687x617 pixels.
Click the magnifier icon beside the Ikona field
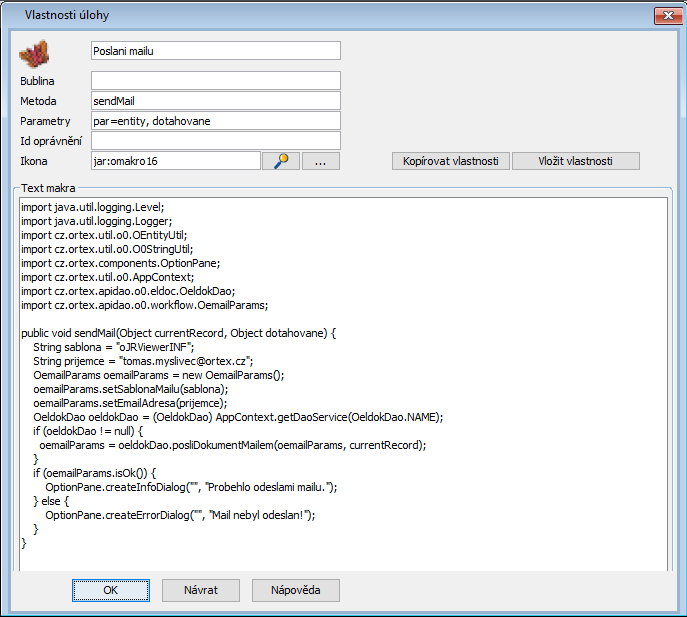pyautogui.click(x=280, y=161)
